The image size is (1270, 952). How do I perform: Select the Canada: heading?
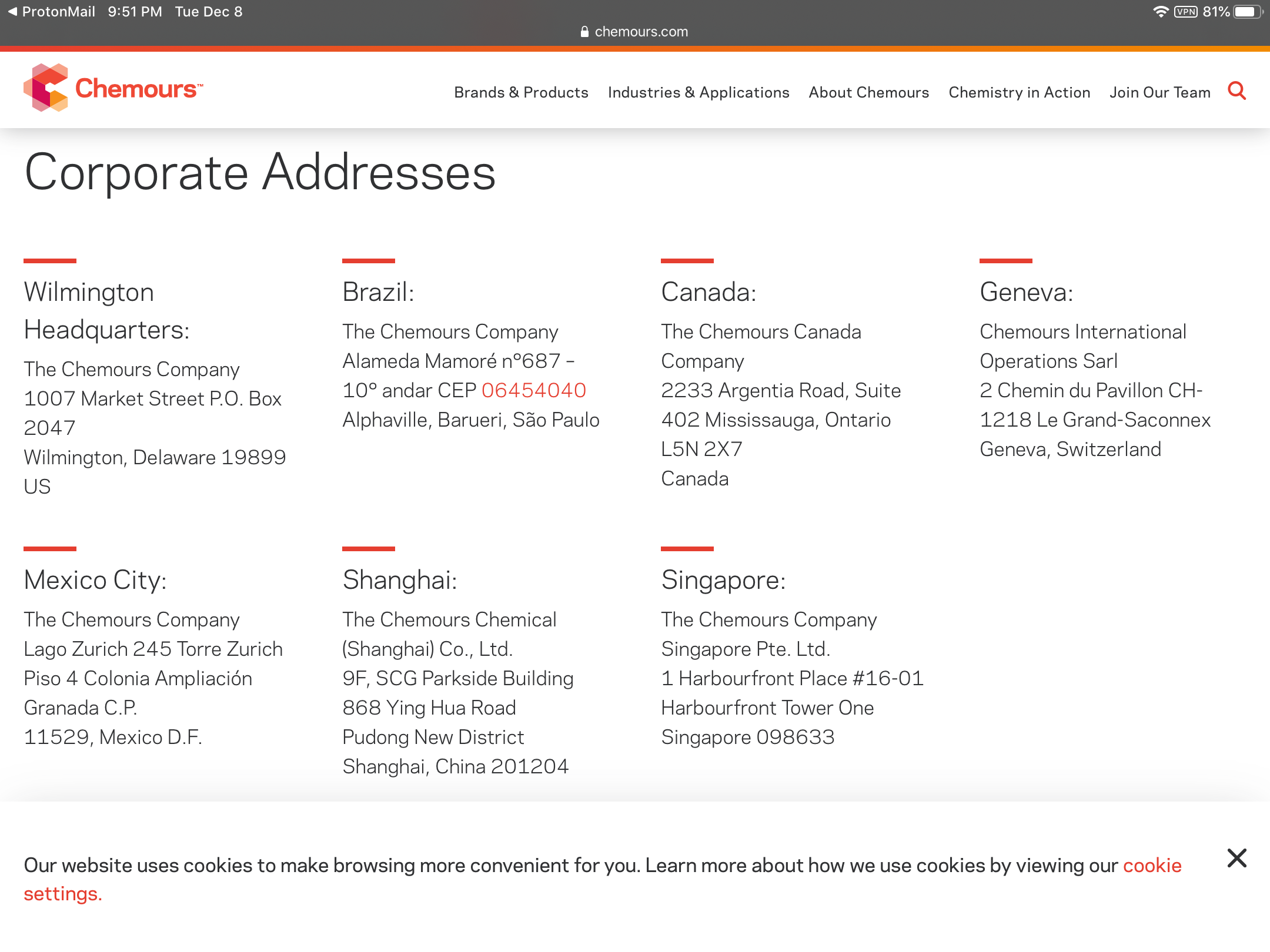[709, 292]
